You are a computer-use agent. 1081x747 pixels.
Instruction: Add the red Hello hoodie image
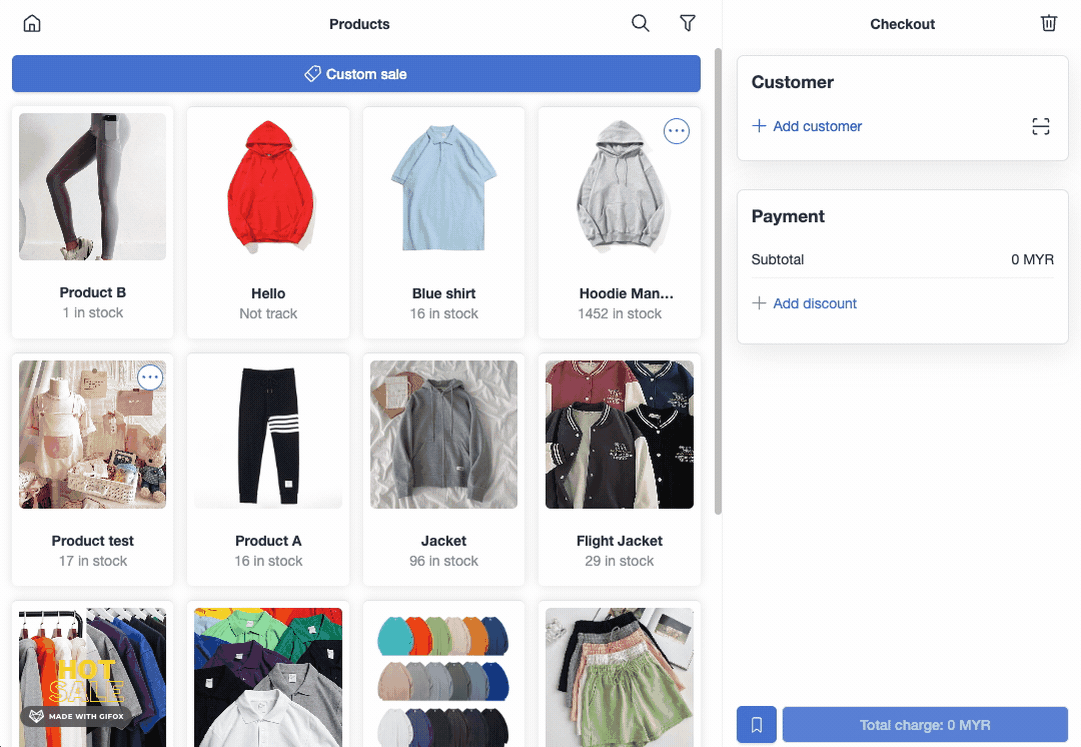268,187
